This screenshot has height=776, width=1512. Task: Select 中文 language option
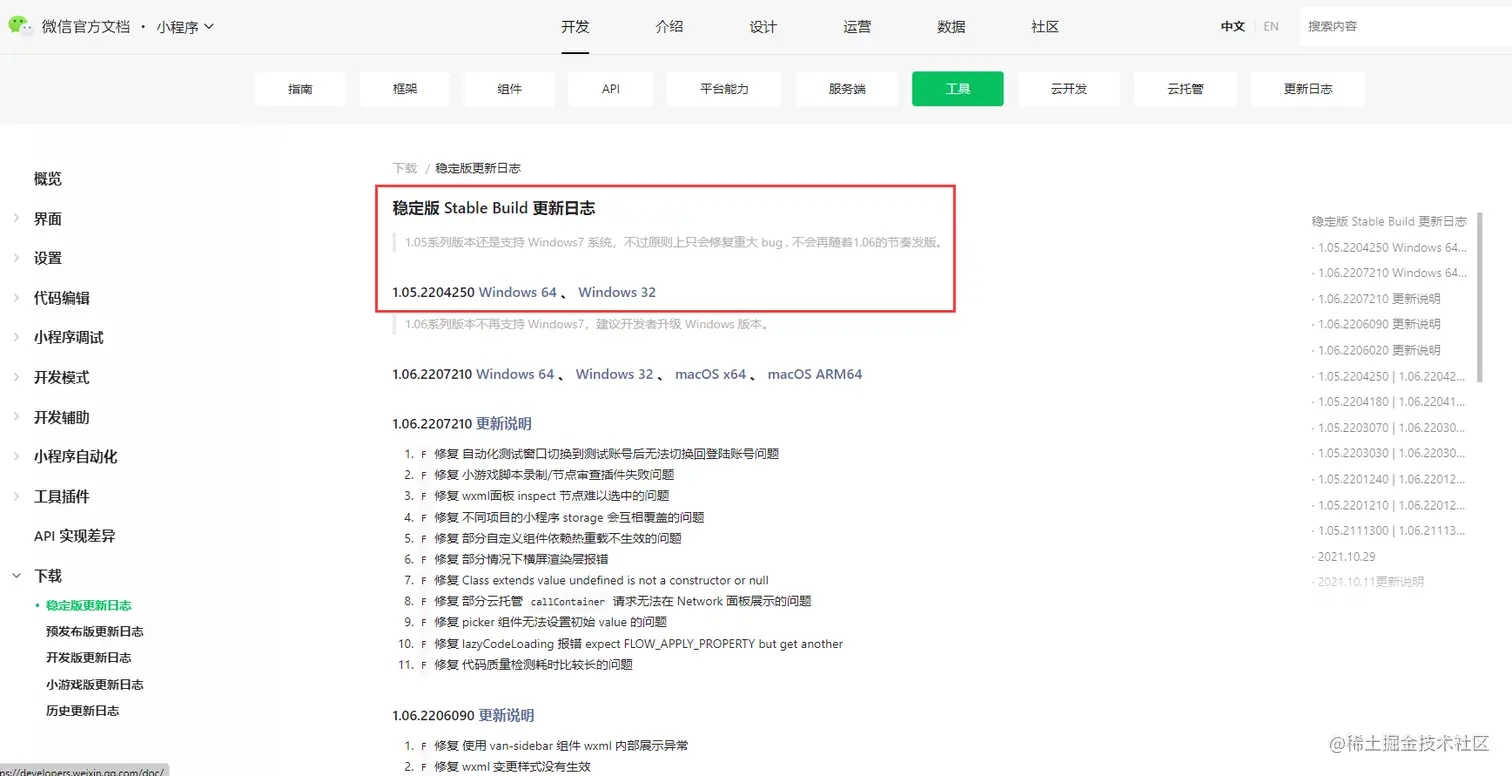[1232, 27]
